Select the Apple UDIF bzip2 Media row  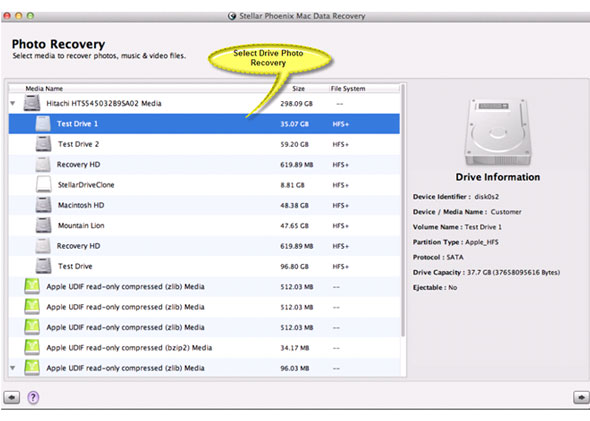point(204,347)
